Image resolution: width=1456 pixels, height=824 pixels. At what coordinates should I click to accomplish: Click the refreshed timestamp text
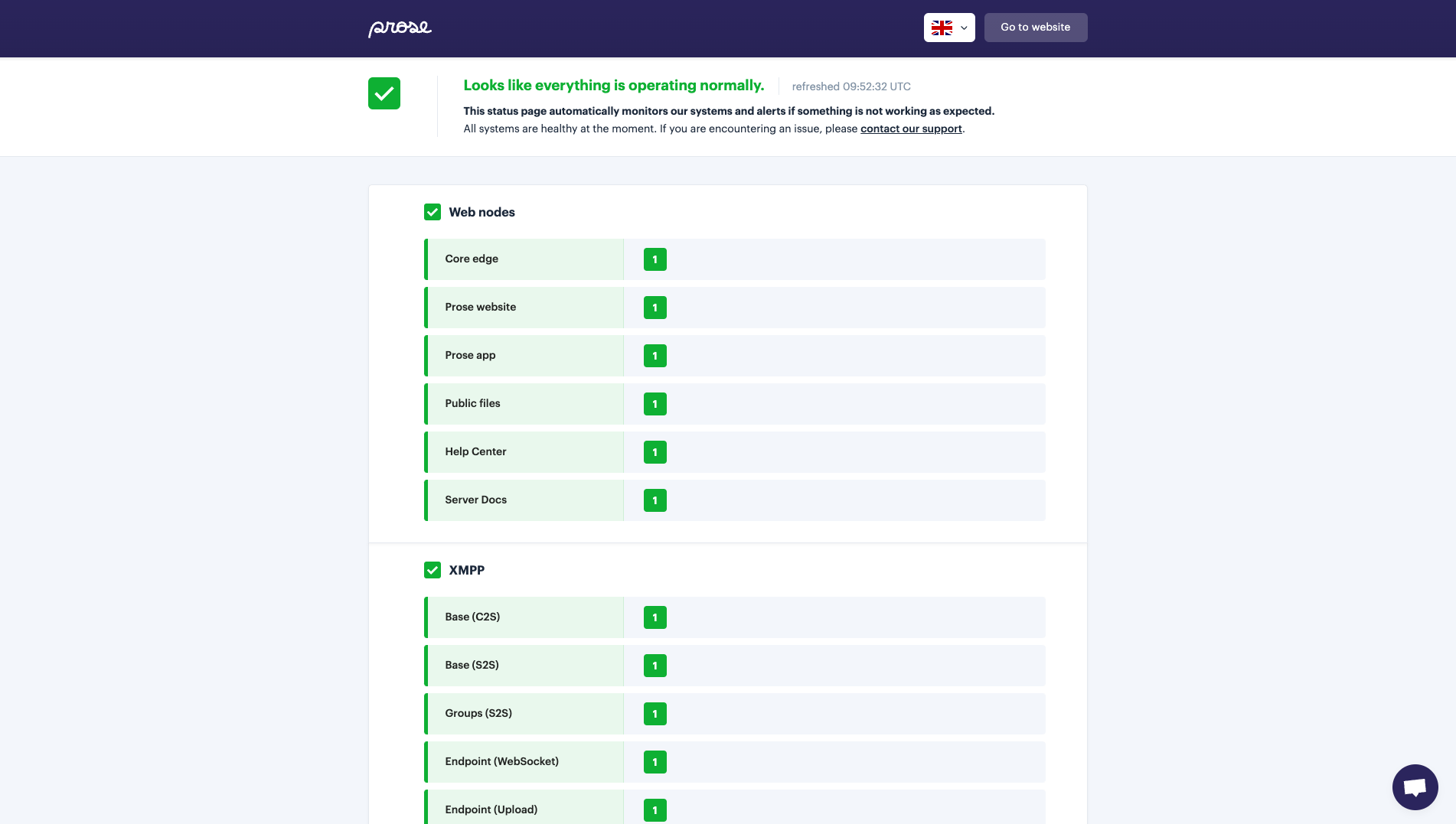tap(851, 86)
